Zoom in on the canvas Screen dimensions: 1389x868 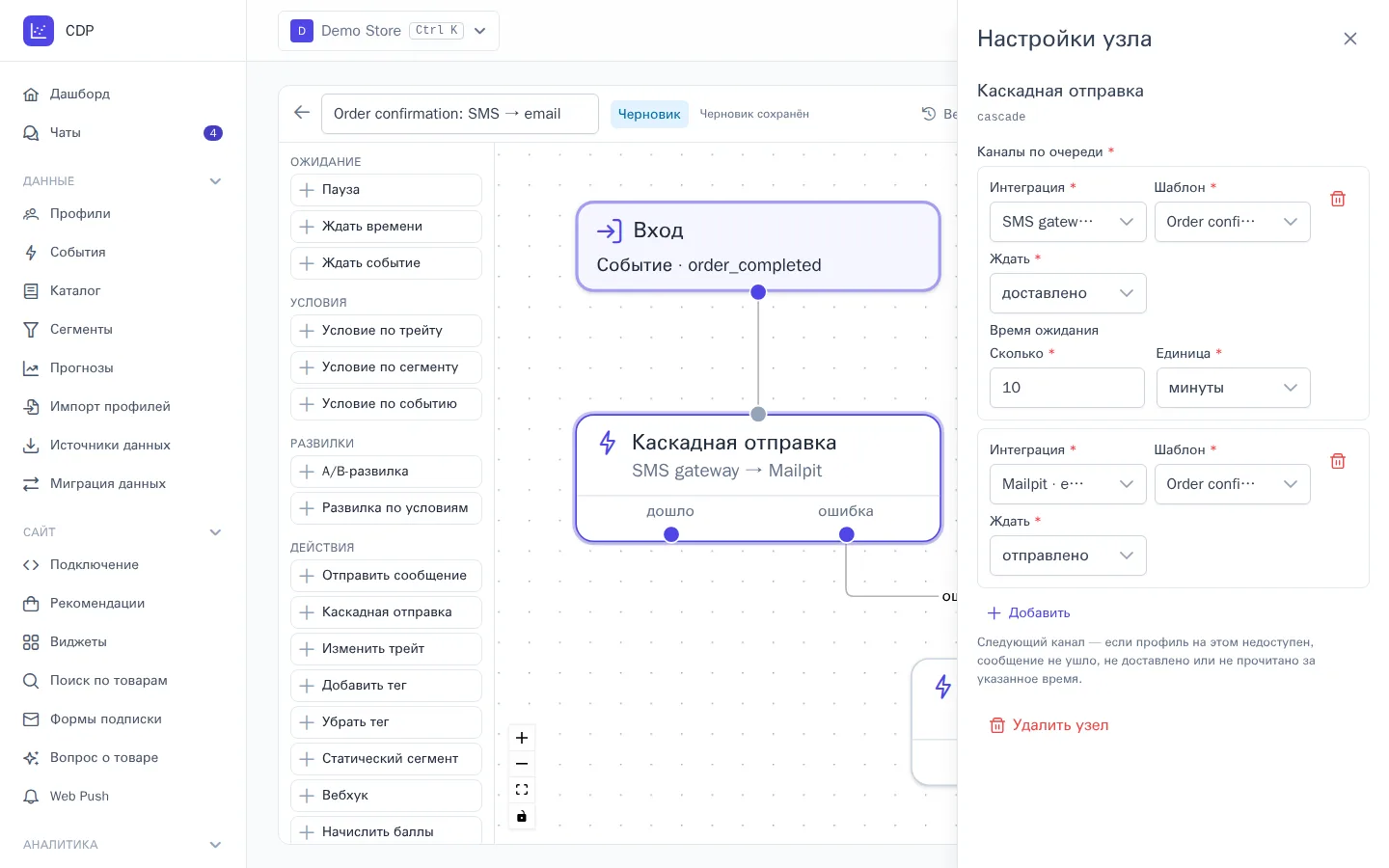522,738
